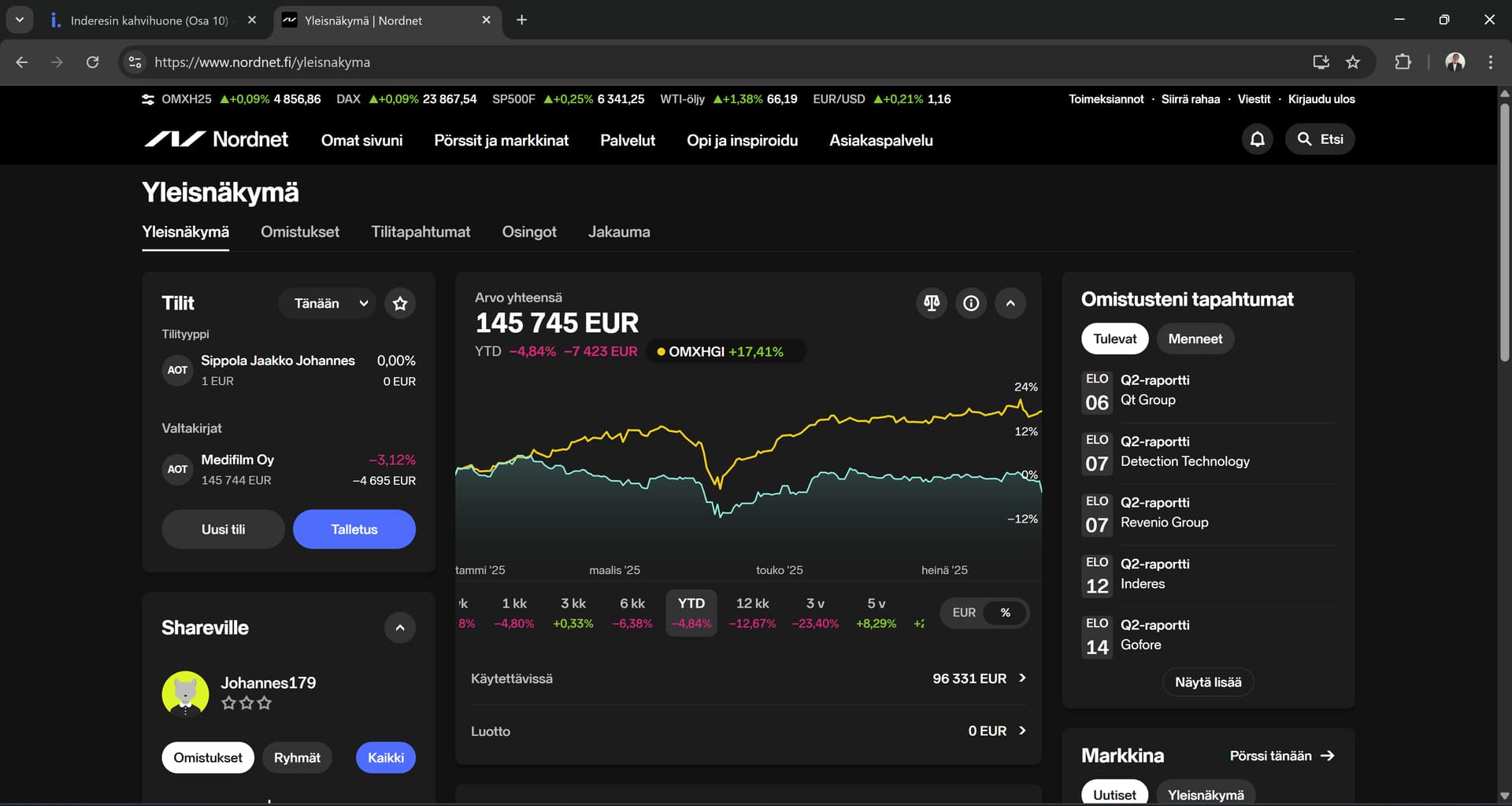This screenshot has width=1512, height=806.
Task: Click the star favorite icon in Tilit
Action: click(x=400, y=303)
